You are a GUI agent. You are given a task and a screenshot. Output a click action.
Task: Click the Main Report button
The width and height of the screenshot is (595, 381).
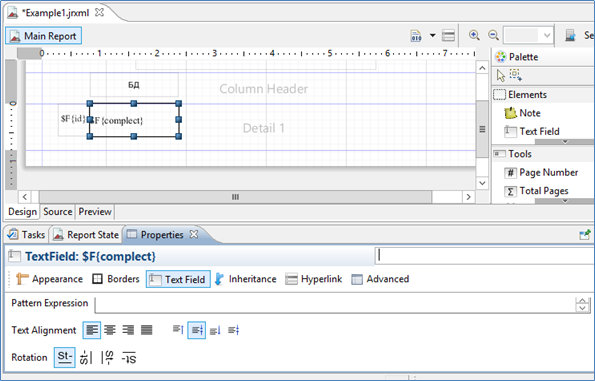click(43, 36)
